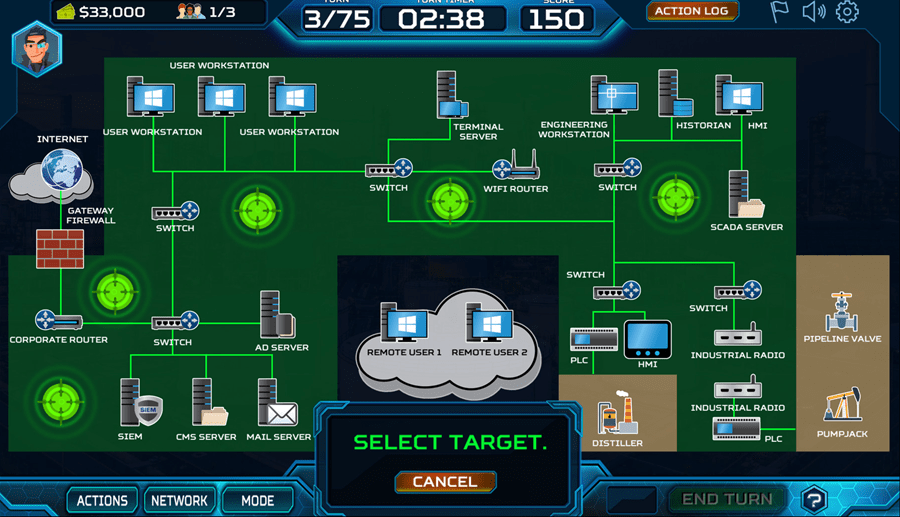Open the Network menu
The image size is (900, 517).
tap(179, 500)
